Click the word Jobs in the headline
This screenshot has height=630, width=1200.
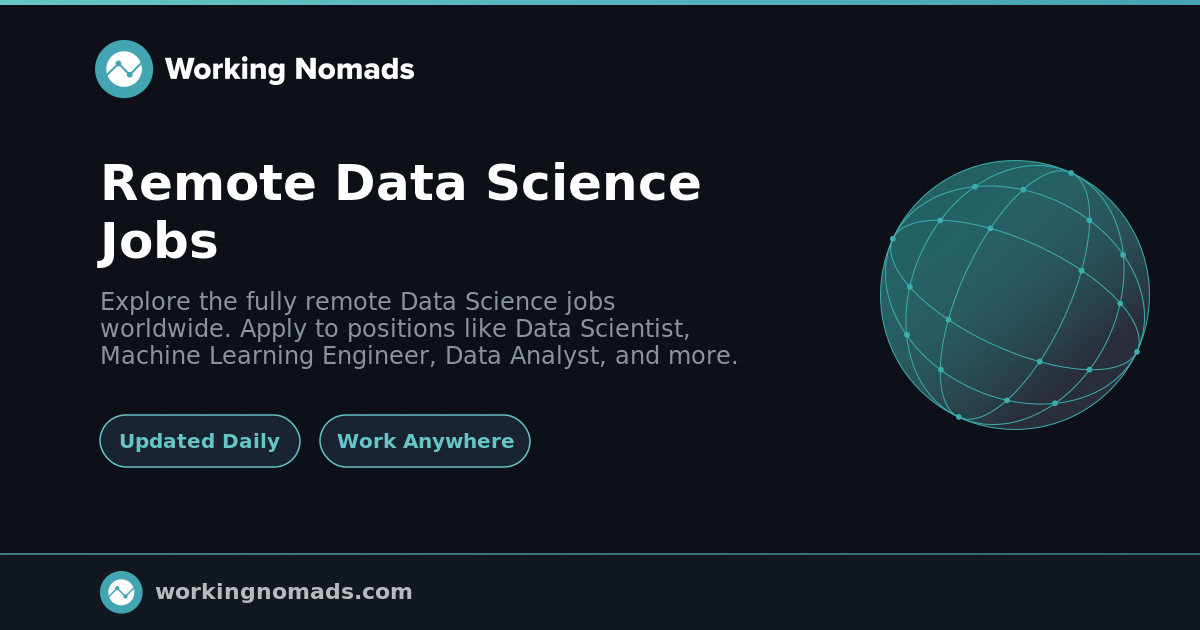point(159,241)
